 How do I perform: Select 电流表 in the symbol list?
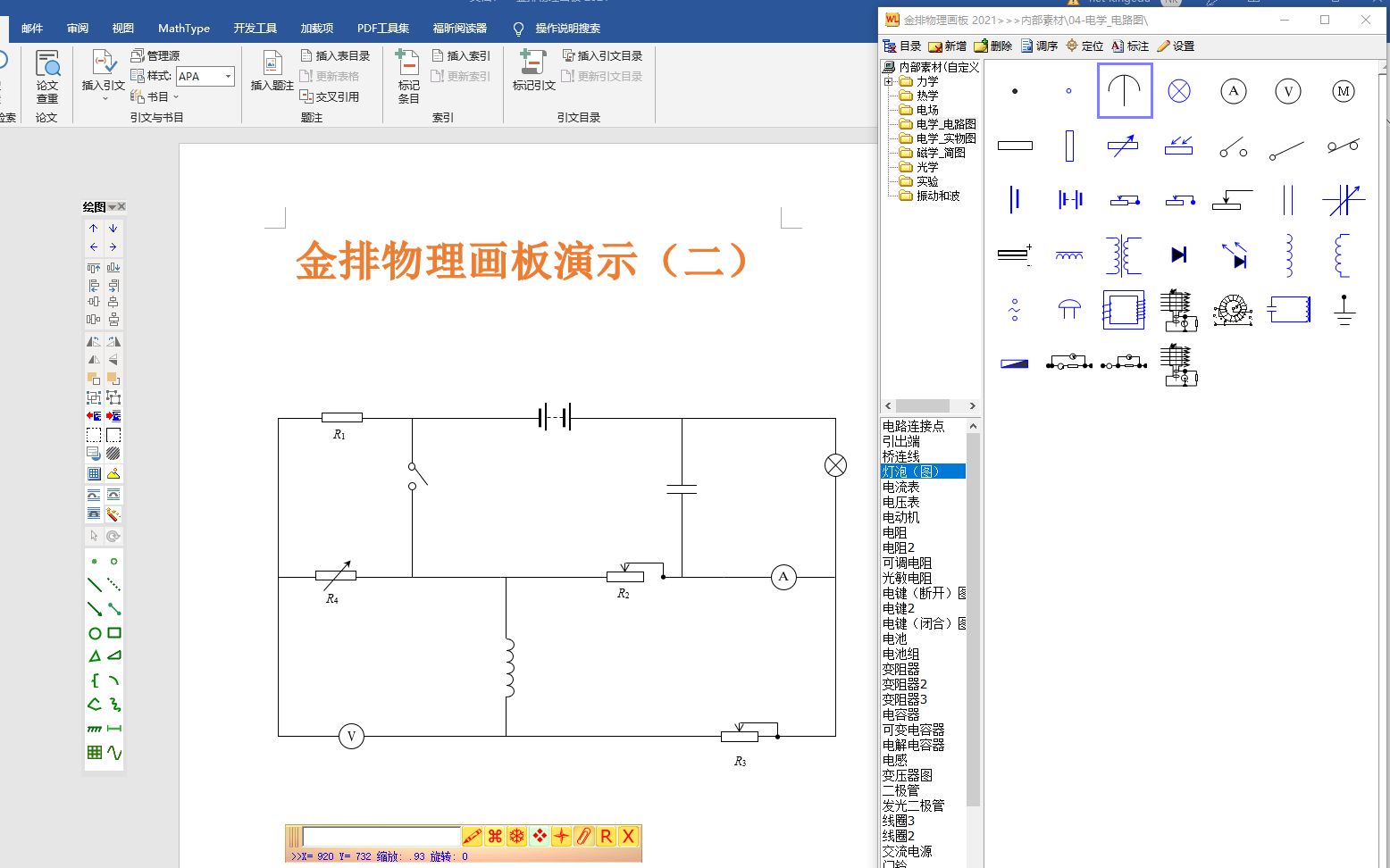[900, 487]
